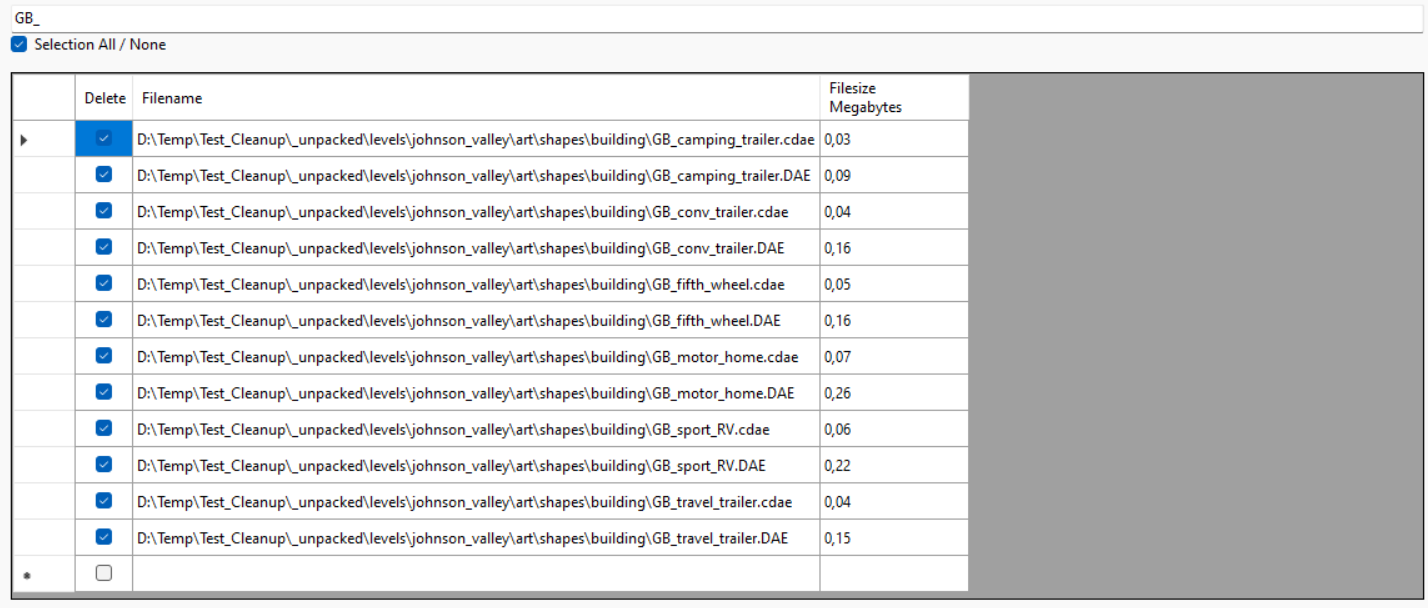The width and height of the screenshot is (1428, 608).
Task: Select the GB_fifth_wheel.DAE filename cell
Action: 476,320
